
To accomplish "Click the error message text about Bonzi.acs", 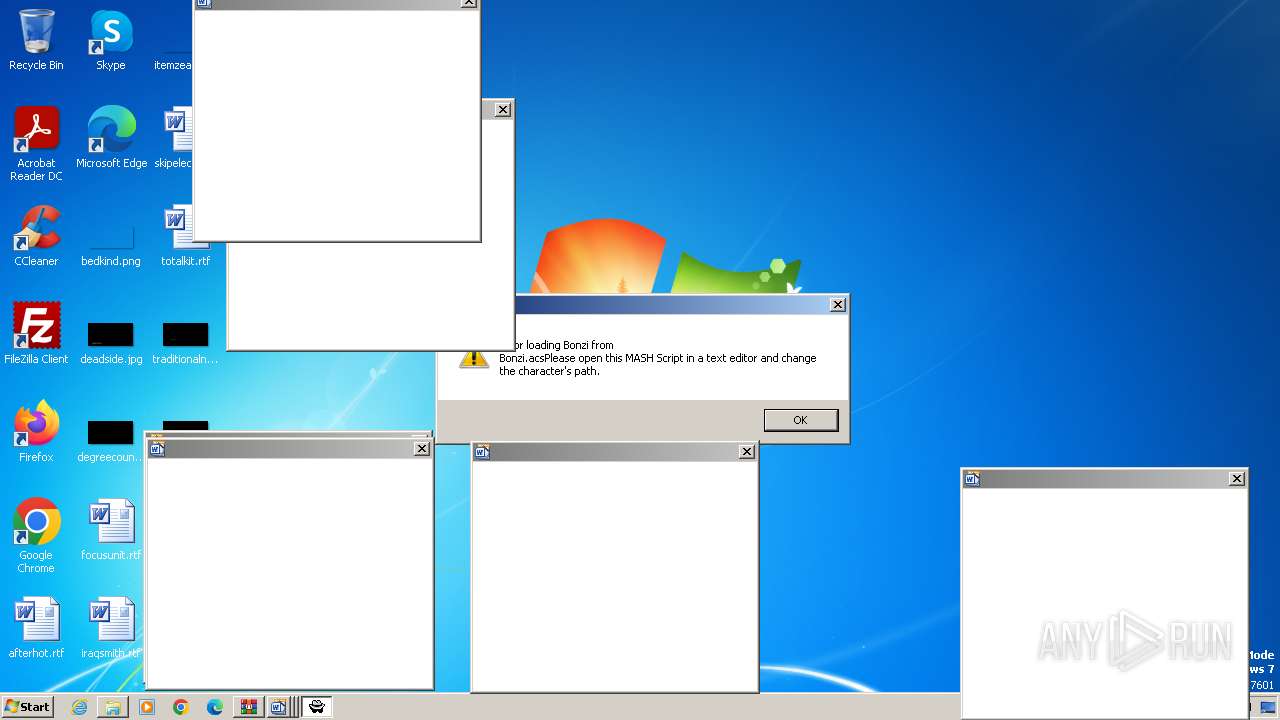I will [658, 358].
